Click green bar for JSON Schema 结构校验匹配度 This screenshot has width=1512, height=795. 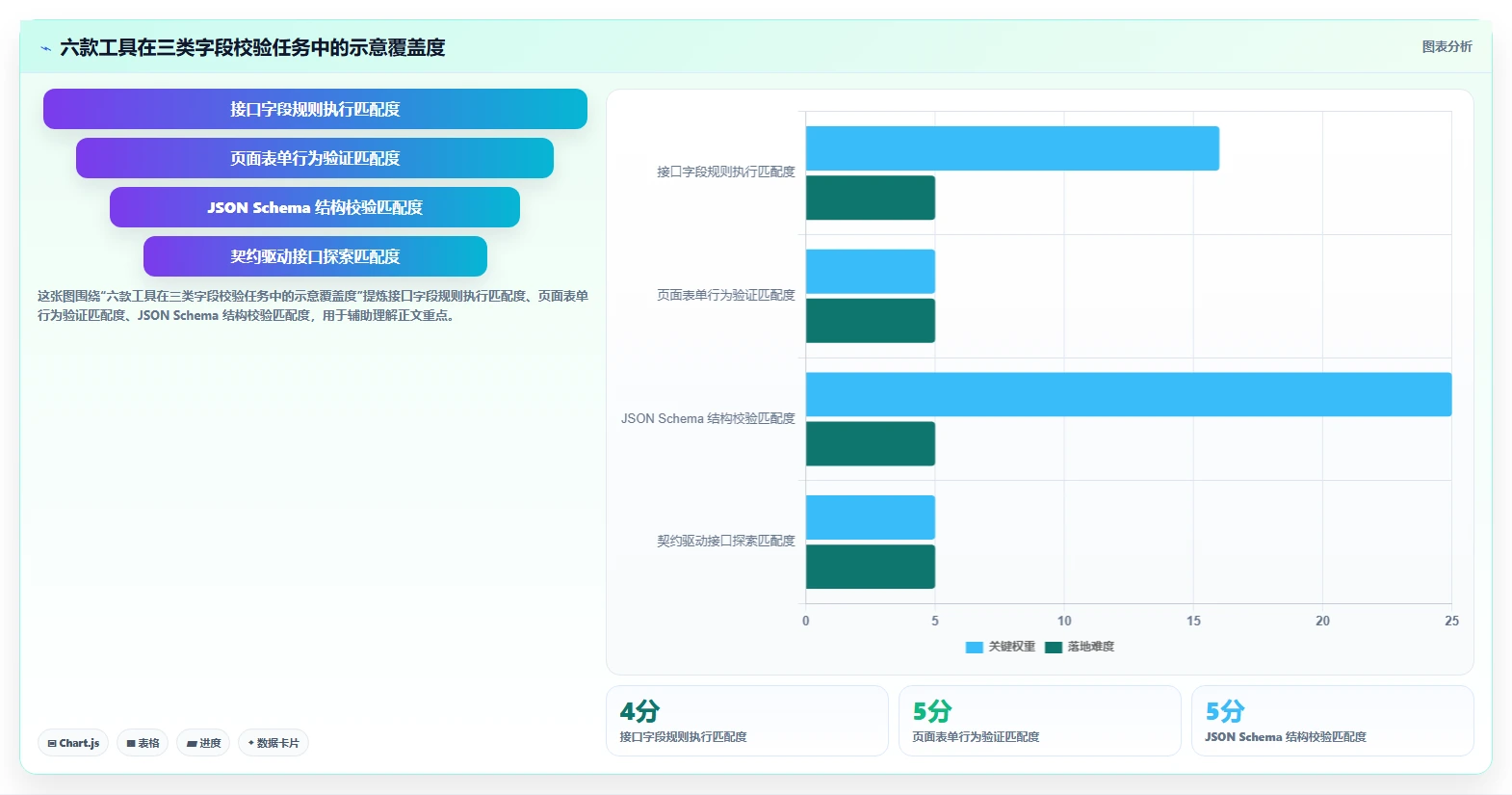tap(871, 444)
